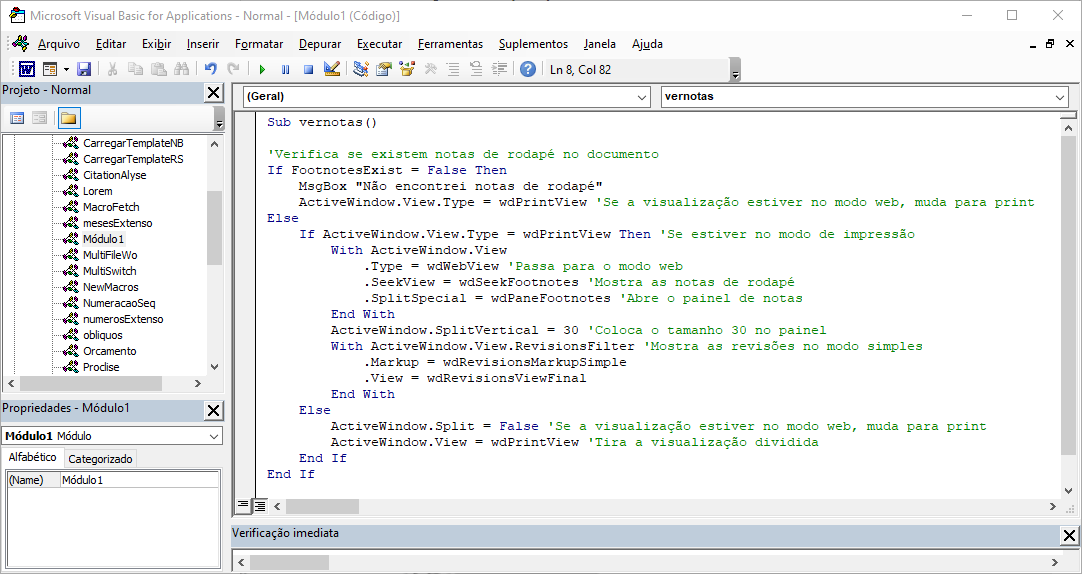Open the Editar menu

(x=111, y=44)
